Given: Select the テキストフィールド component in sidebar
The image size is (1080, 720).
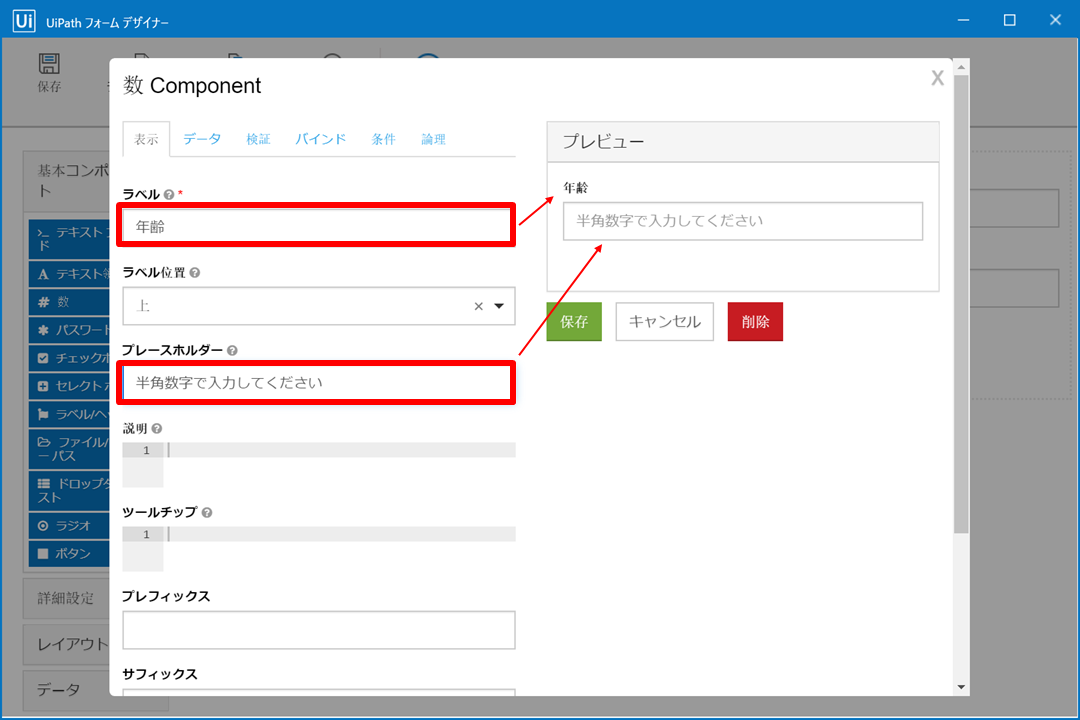Looking at the screenshot, I should 70,239.
